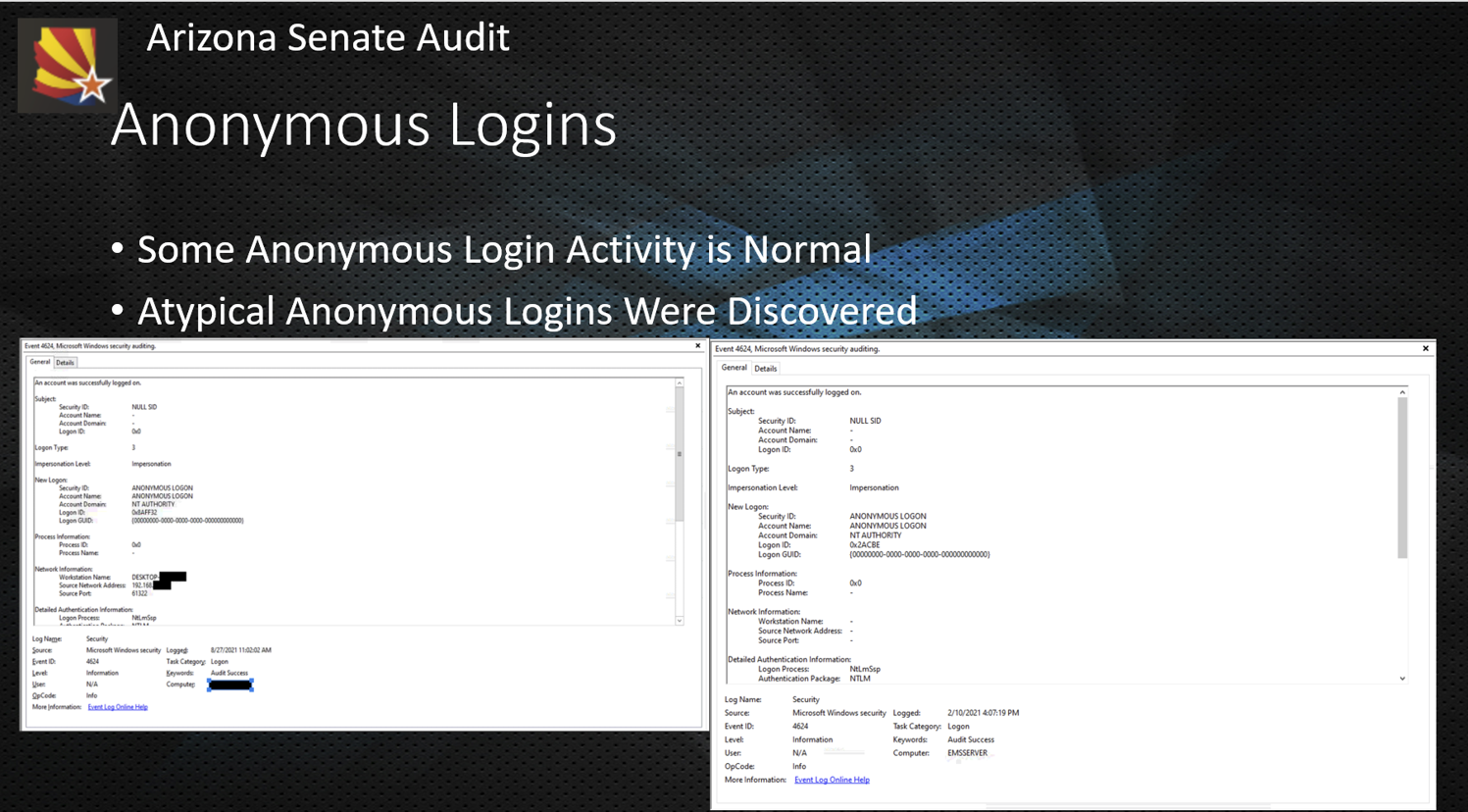Select the General tab in right dialog
The image size is (1468, 812).
[x=734, y=368]
